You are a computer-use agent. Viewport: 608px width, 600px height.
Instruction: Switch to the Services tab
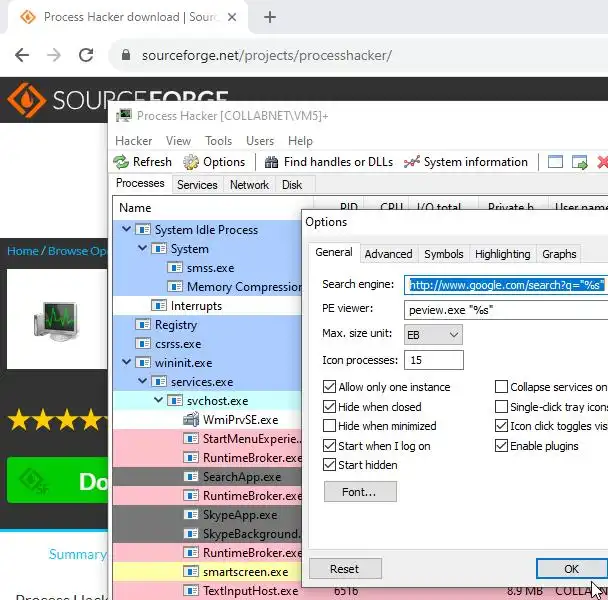pyautogui.click(x=197, y=185)
